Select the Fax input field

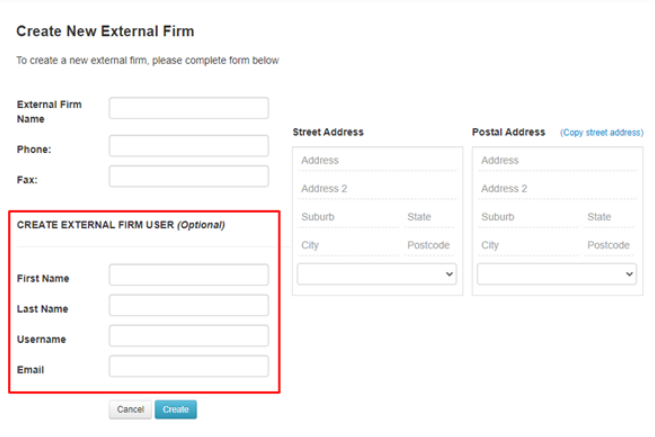click(x=188, y=176)
